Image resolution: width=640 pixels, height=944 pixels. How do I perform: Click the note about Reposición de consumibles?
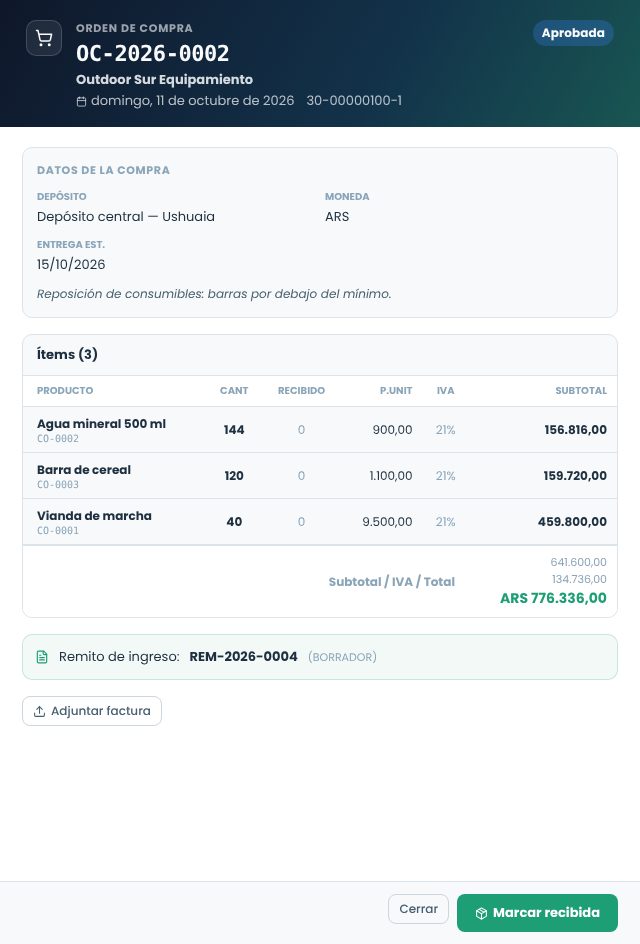coord(214,294)
